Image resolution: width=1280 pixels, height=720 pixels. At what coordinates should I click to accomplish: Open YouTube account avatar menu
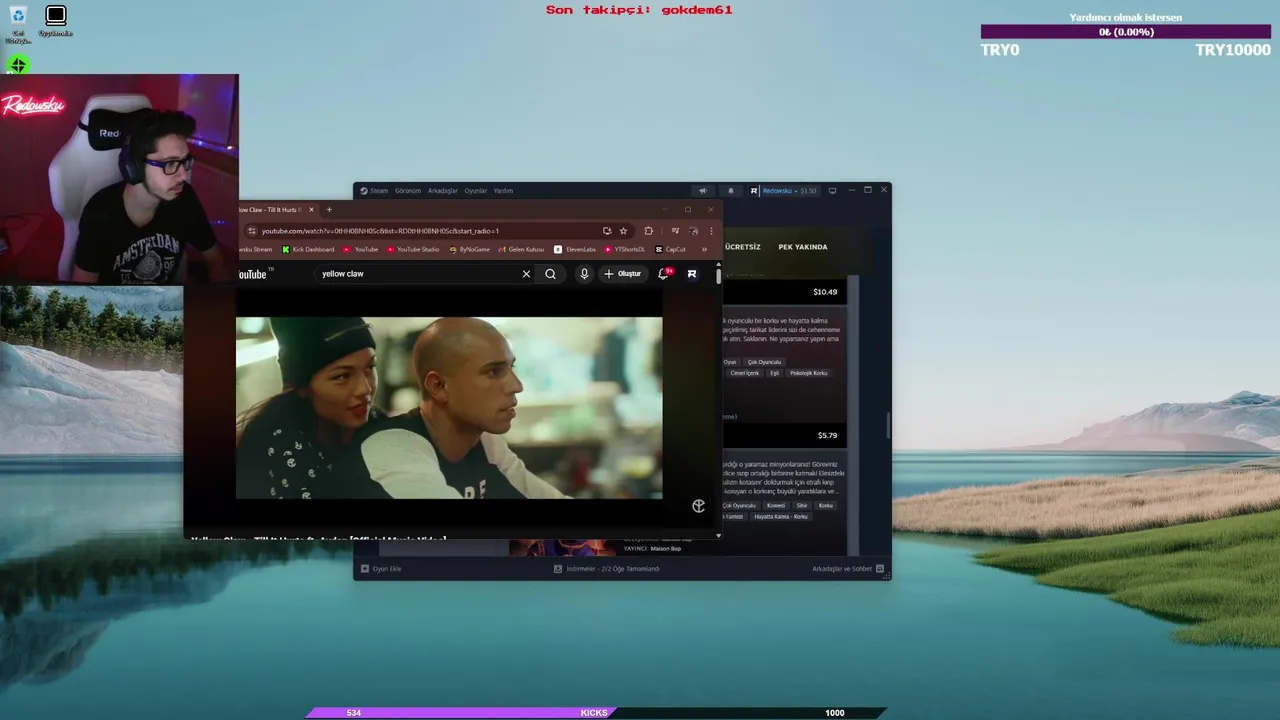[692, 274]
